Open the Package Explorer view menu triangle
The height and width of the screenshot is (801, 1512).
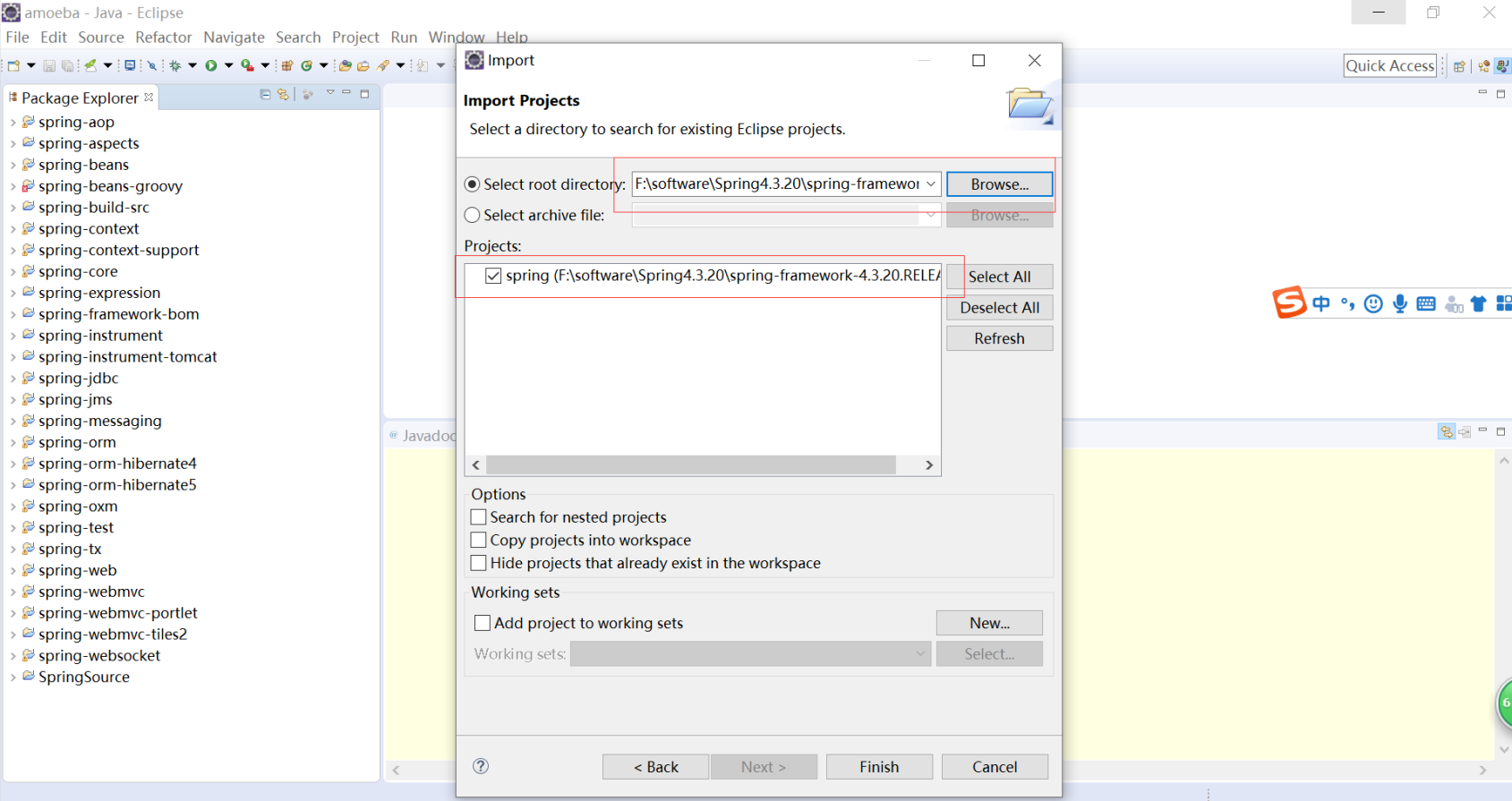tap(330, 92)
